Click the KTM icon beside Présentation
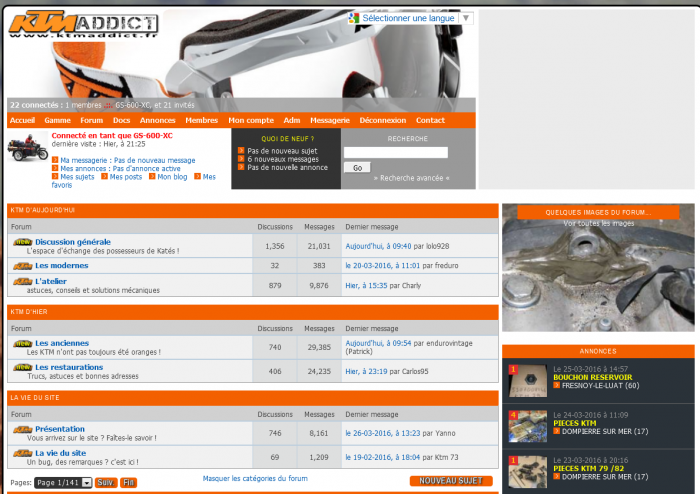700x494 pixels. [22, 429]
